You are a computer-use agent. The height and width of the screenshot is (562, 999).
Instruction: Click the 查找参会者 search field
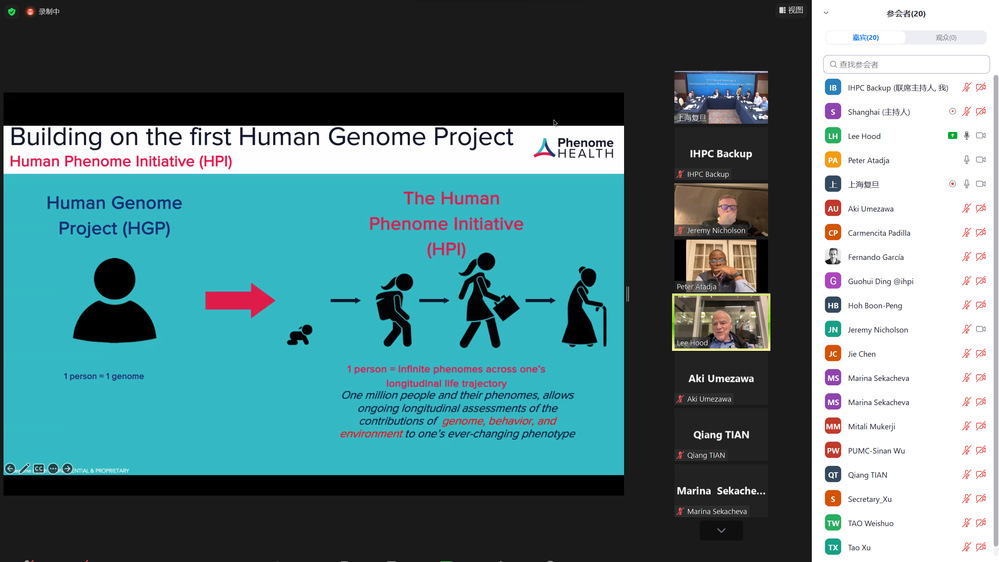905,64
